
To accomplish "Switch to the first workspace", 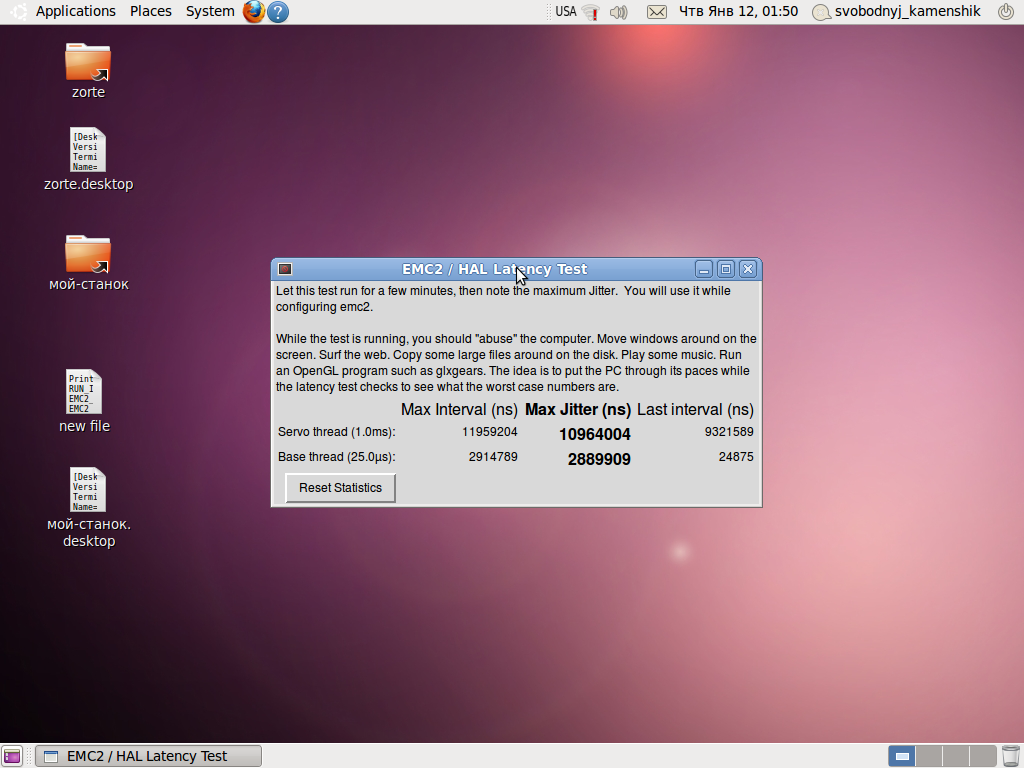I will pos(902,756).
